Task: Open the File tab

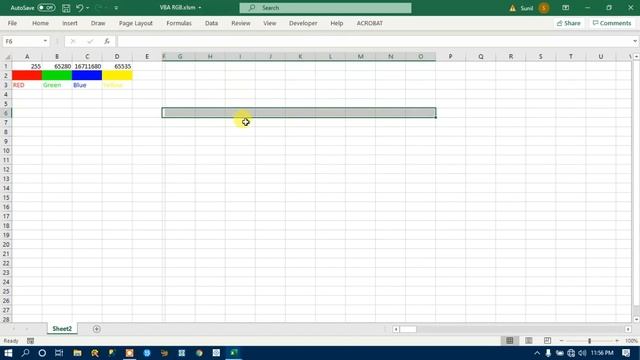Action: pos(12,23)
